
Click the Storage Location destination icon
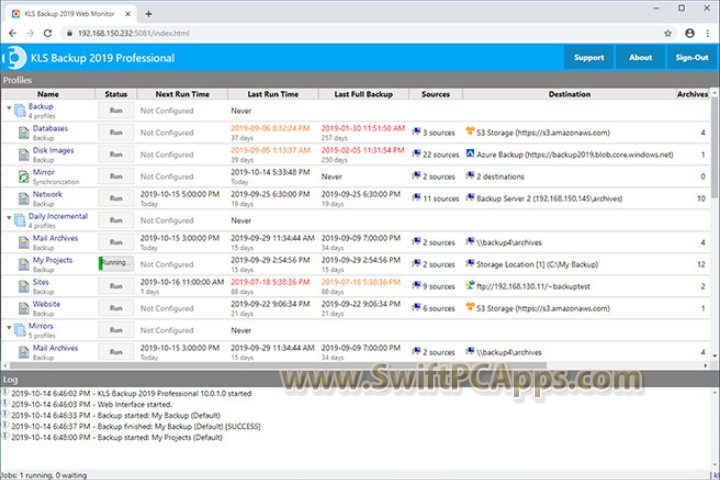tap(470, 263)
